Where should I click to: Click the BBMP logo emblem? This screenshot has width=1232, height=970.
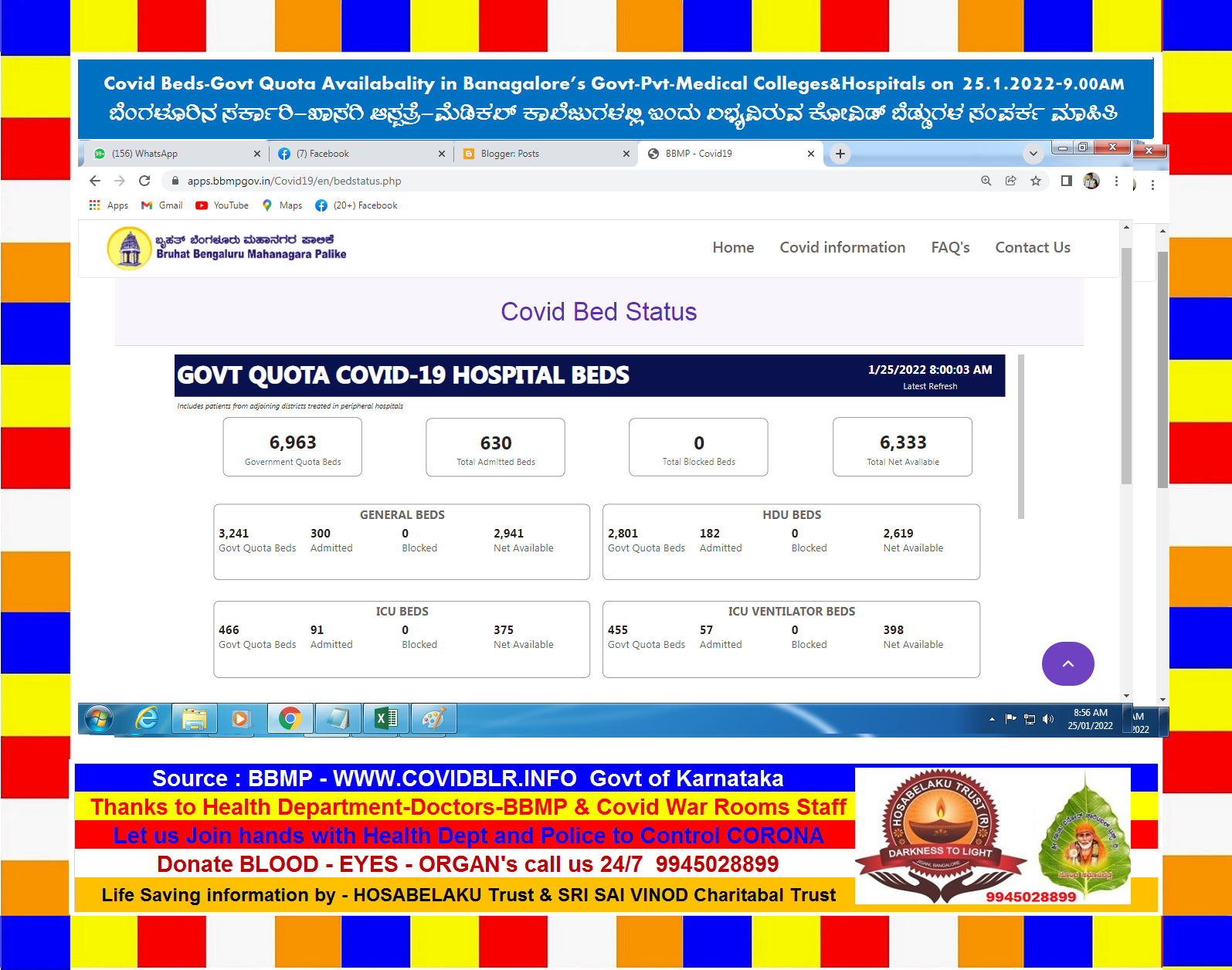[129, 248]
